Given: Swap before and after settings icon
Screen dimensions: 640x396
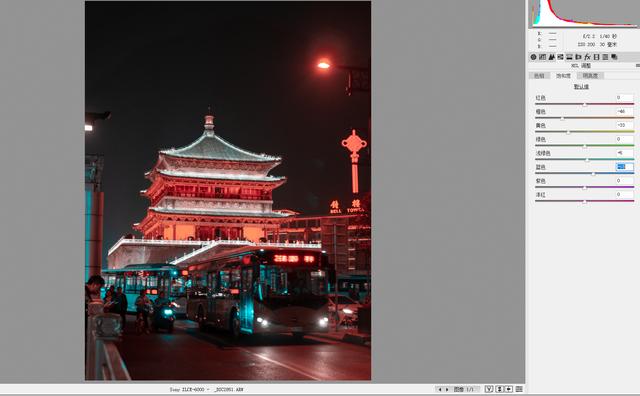Looking at the screenshot, I should tap(499, 389).
